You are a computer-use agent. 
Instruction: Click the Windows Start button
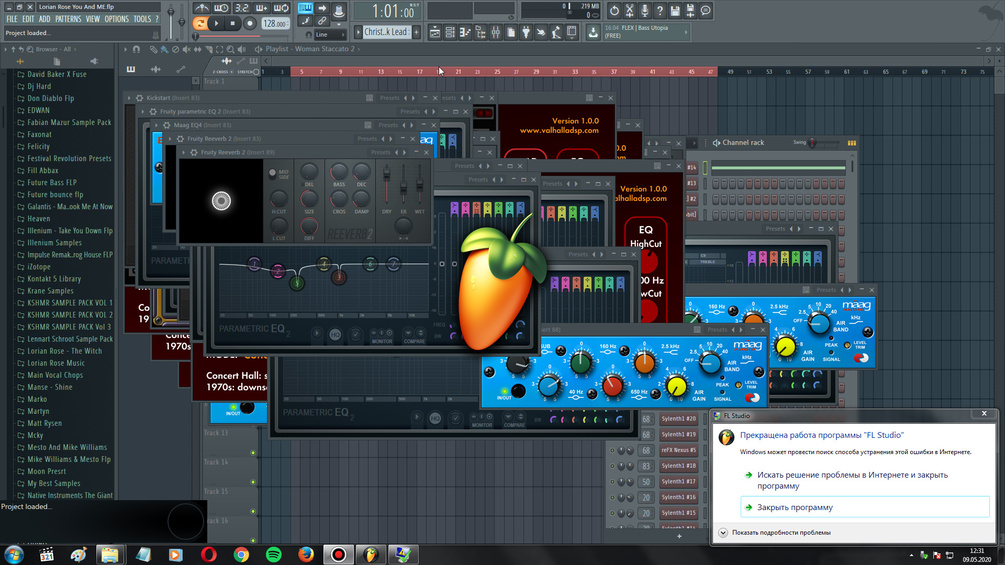pos(13,554)
